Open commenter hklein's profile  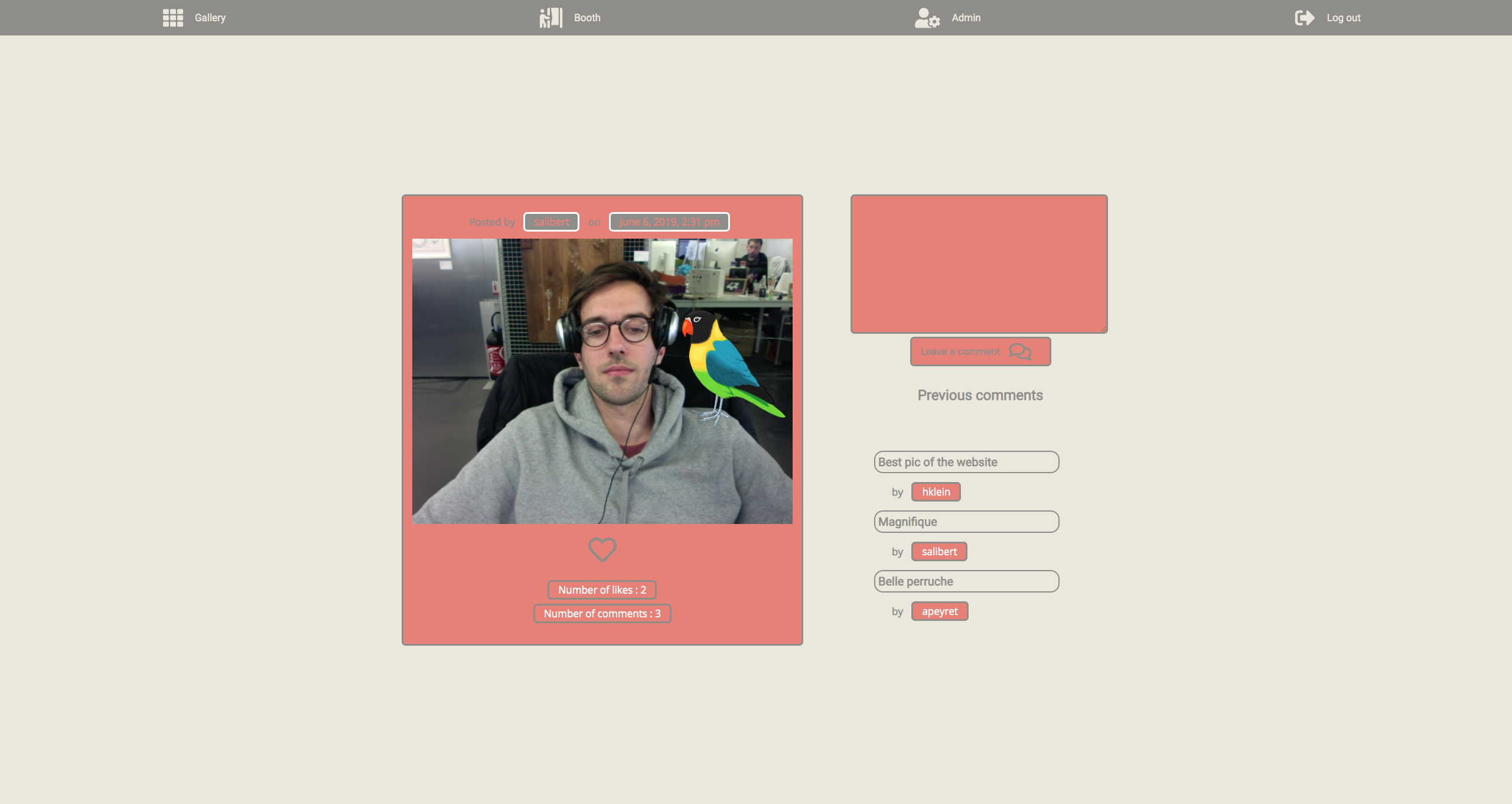click(x=936, y=492)
